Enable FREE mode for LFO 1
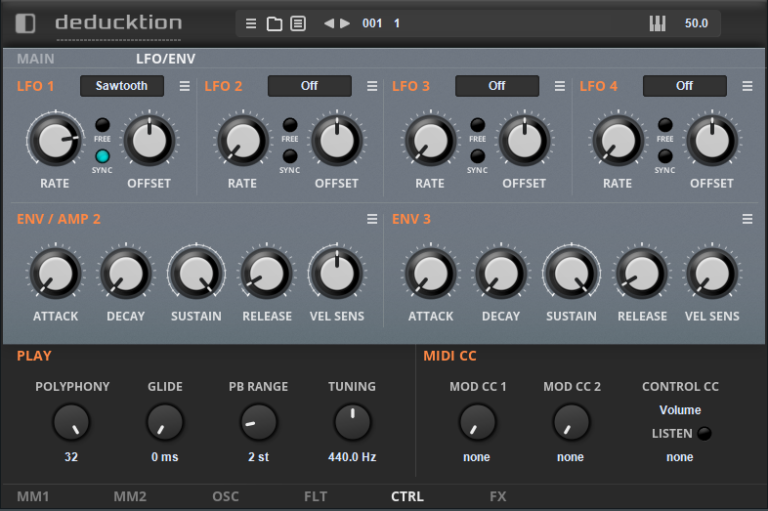 pos(102,124)
